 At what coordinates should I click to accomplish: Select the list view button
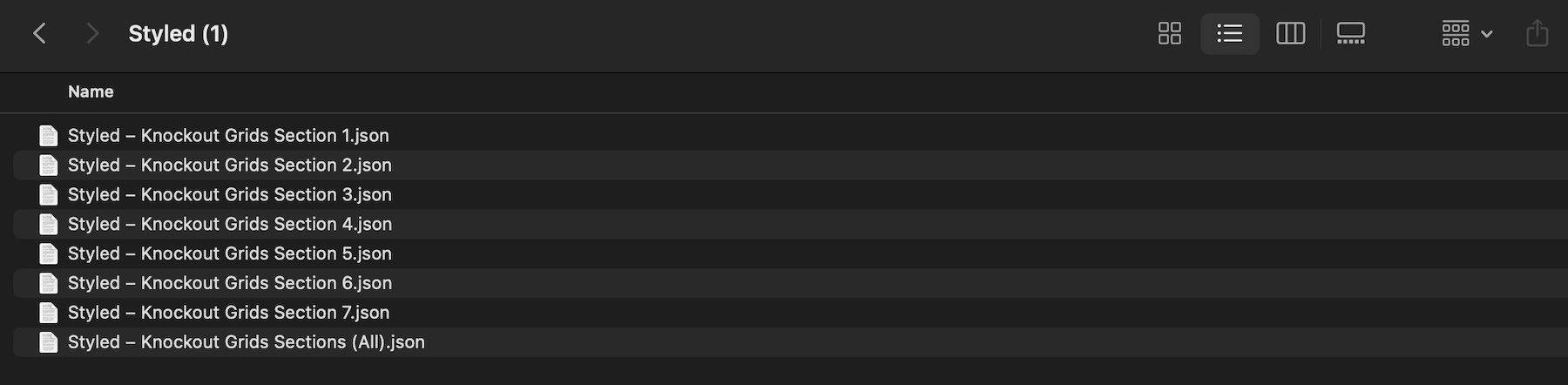1229,34
